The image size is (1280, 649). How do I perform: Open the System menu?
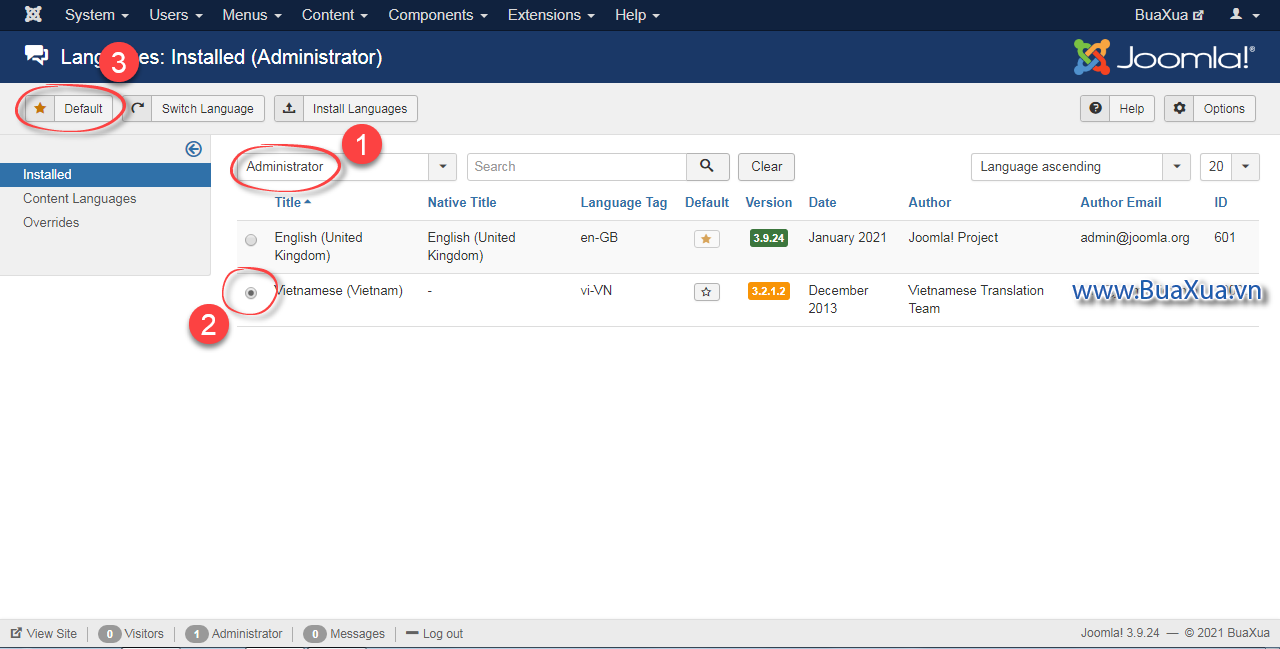[97, 15]
